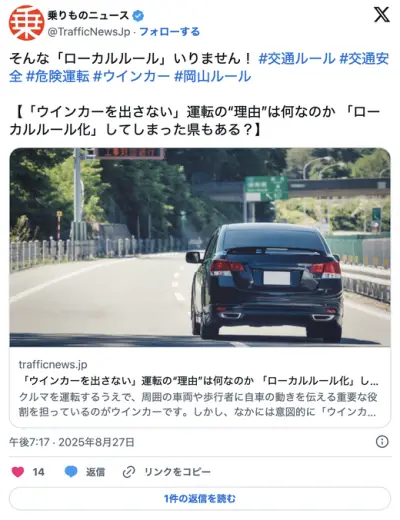Click フォローする to follow the account
400x520 pixels.
(169, 32)
